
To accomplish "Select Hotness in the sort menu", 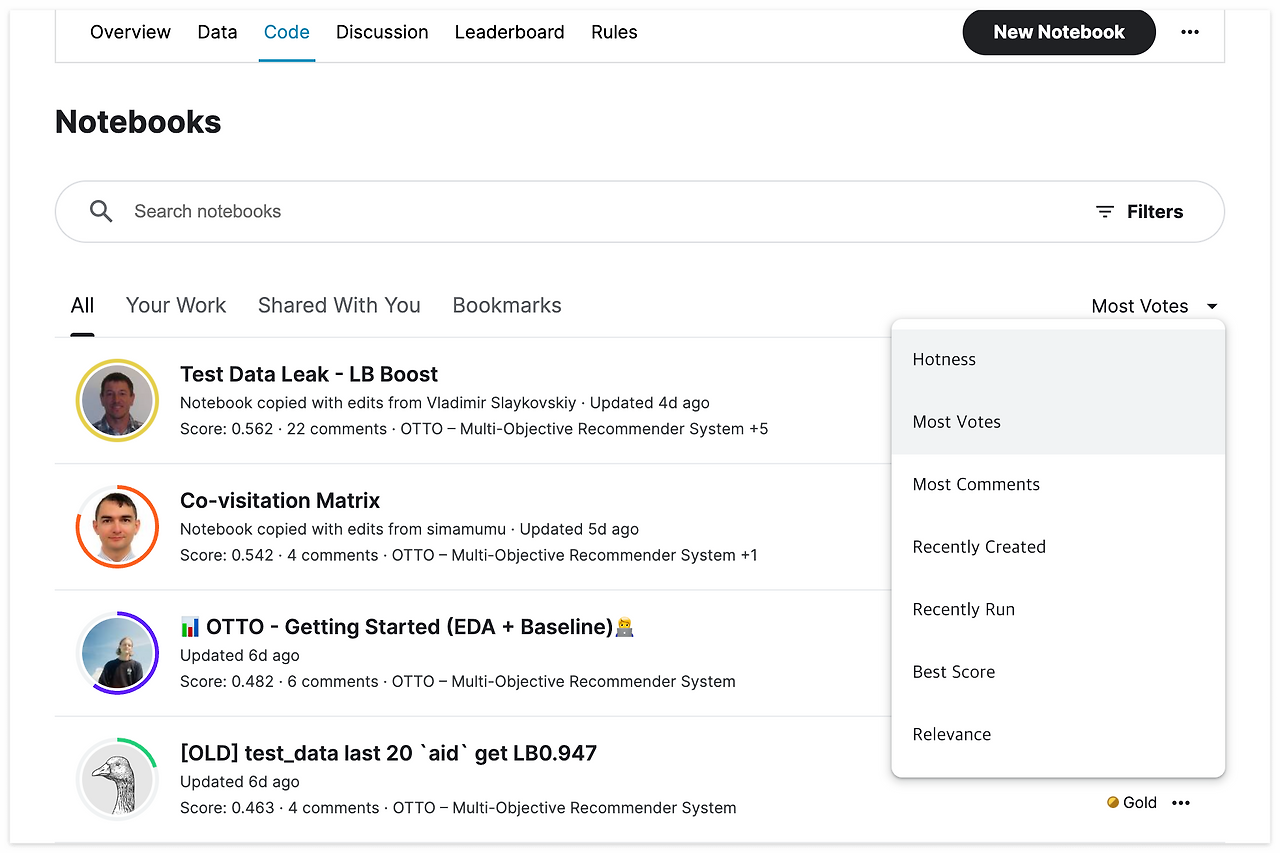I will 944,359.
